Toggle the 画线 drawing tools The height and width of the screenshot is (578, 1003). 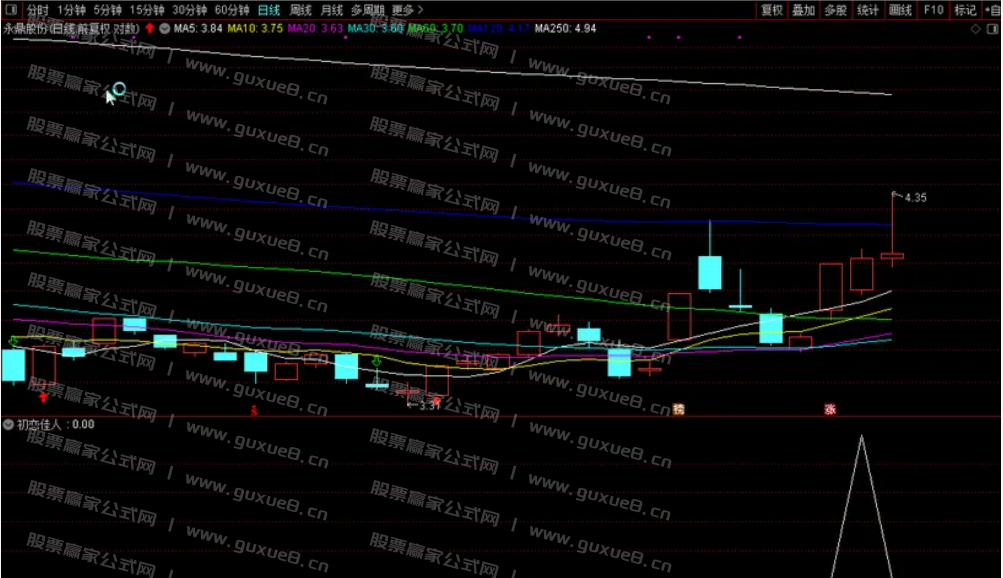(x=900, y=10)
